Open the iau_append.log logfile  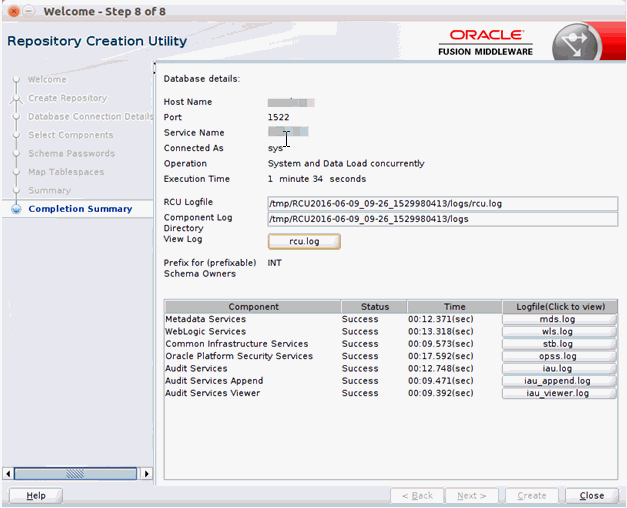click(x=559, y=381)
